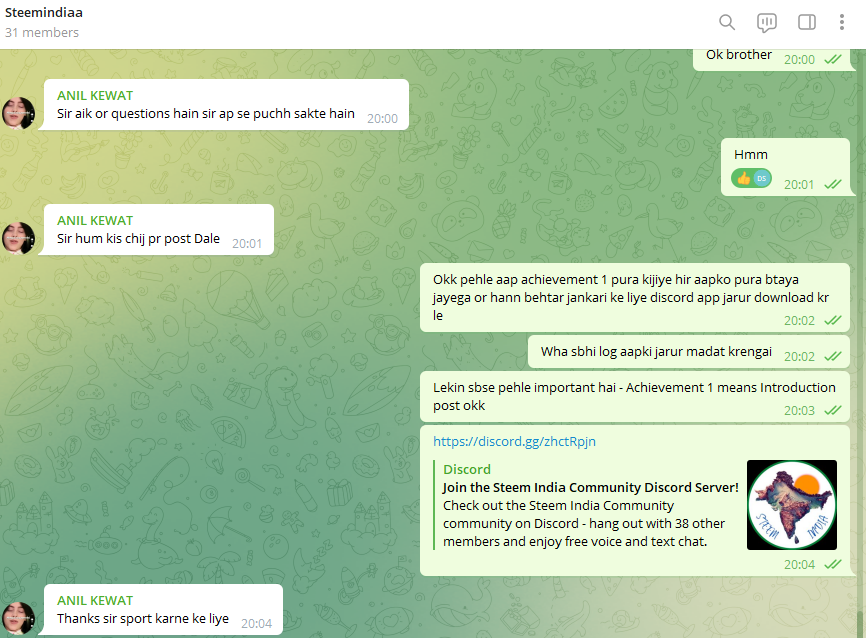866x638 pixels.
Task: Click ANIL KEWAT name above 'Thanks sir sport'
Action: (95, 600)
